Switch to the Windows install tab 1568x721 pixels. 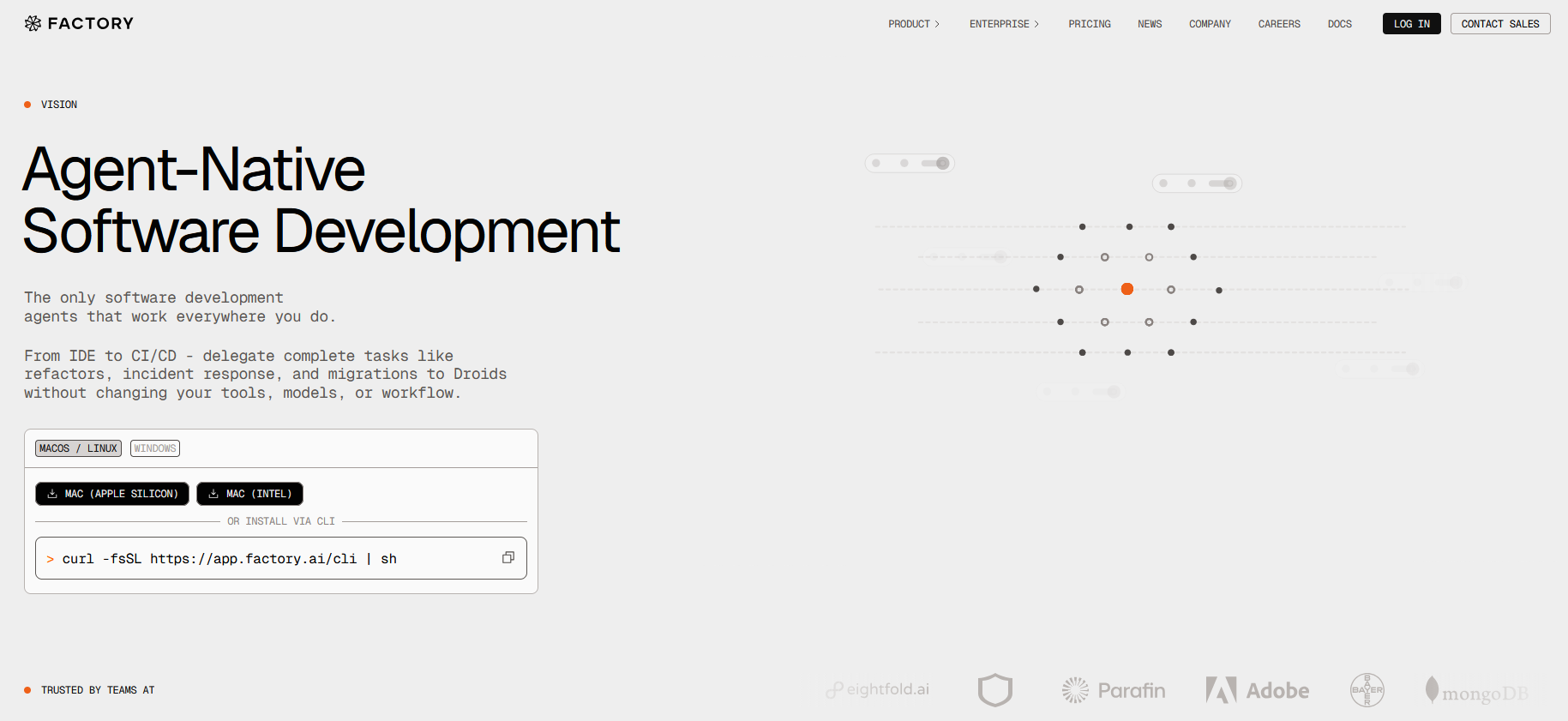(x=155, y=448)
